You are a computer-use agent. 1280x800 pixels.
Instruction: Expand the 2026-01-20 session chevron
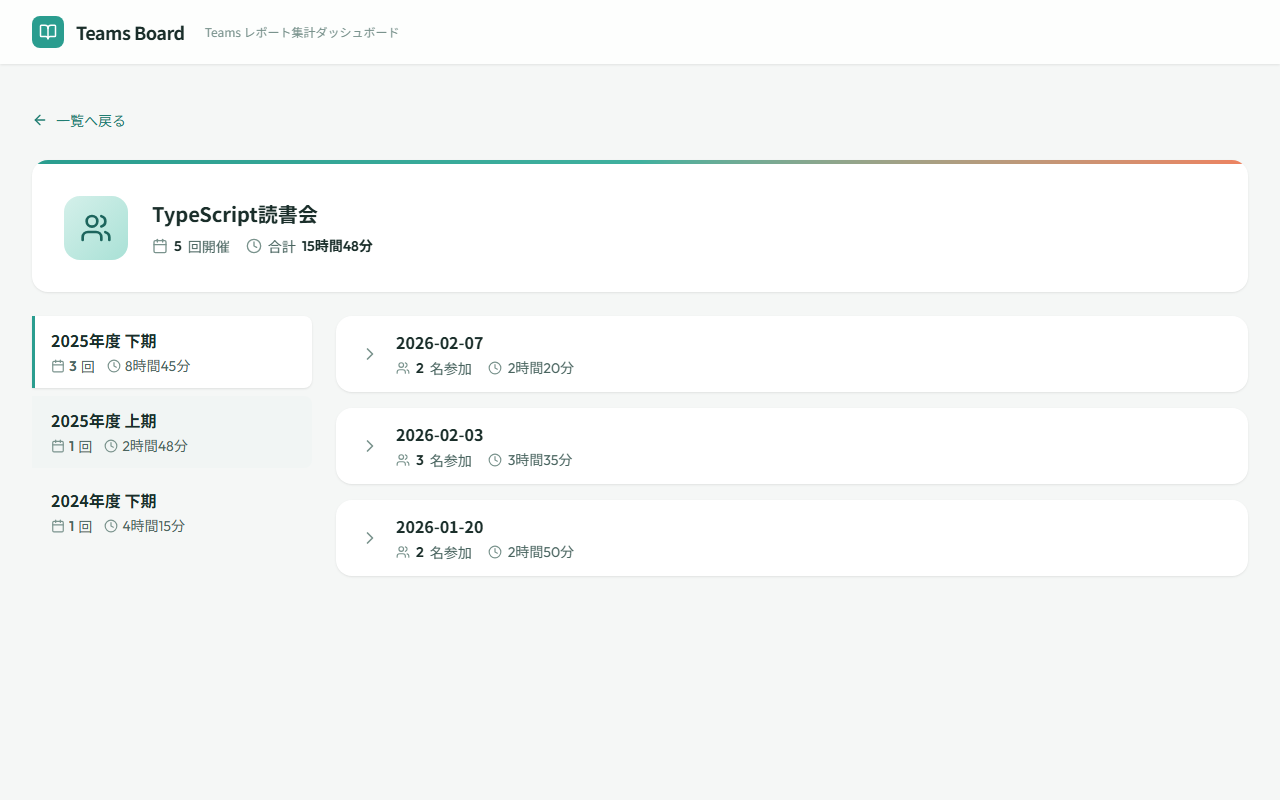(x=369, y=538)
